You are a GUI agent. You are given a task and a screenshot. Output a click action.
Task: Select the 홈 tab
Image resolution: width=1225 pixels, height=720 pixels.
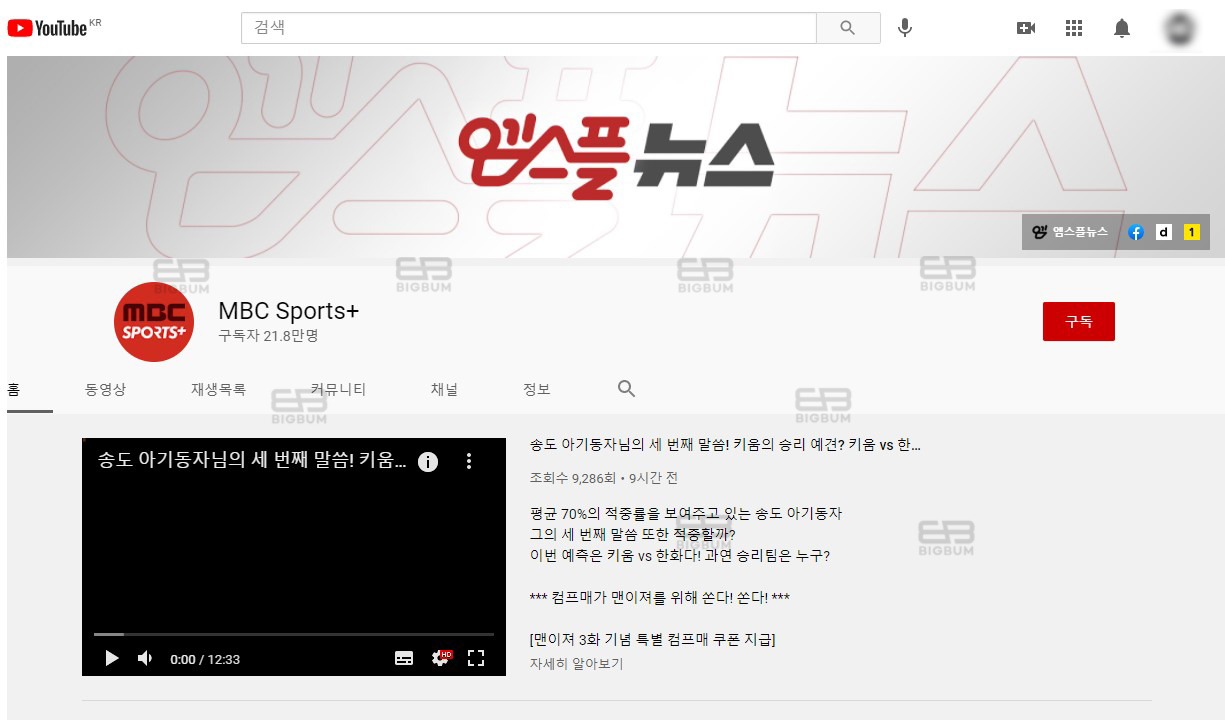[x=14, y=389]
